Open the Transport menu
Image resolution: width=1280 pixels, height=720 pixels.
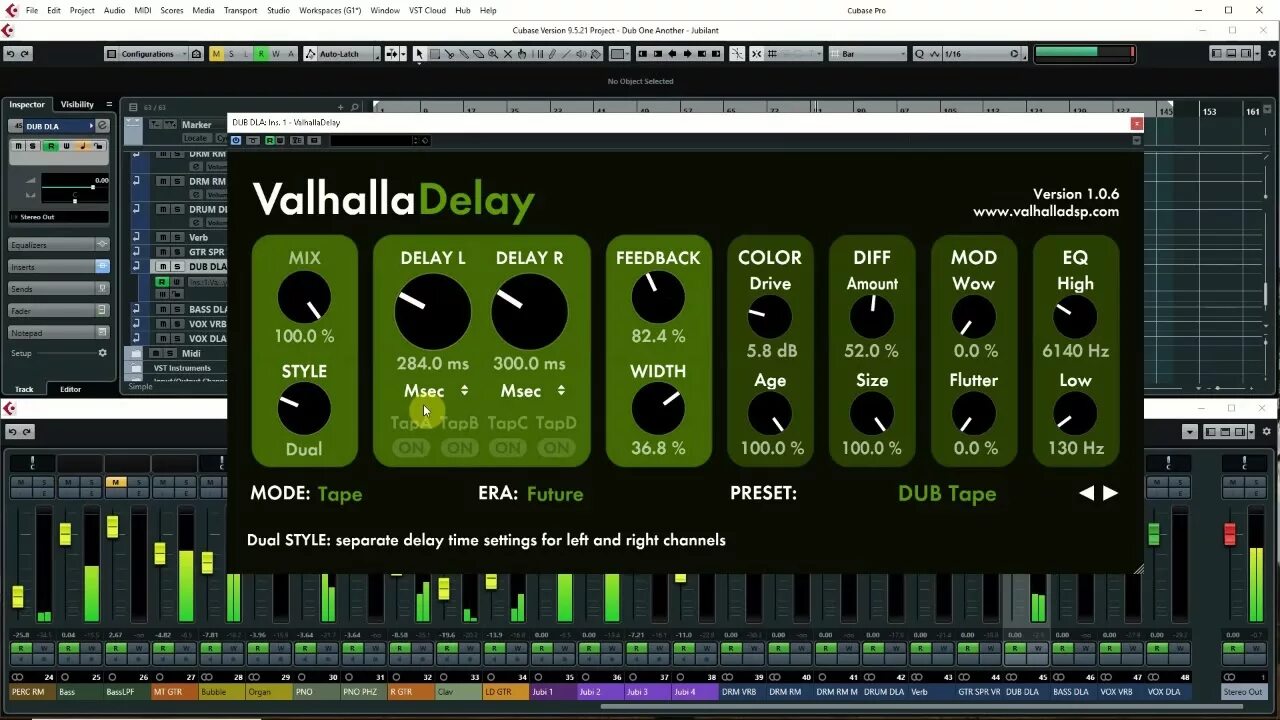click(x=240, y=10)
